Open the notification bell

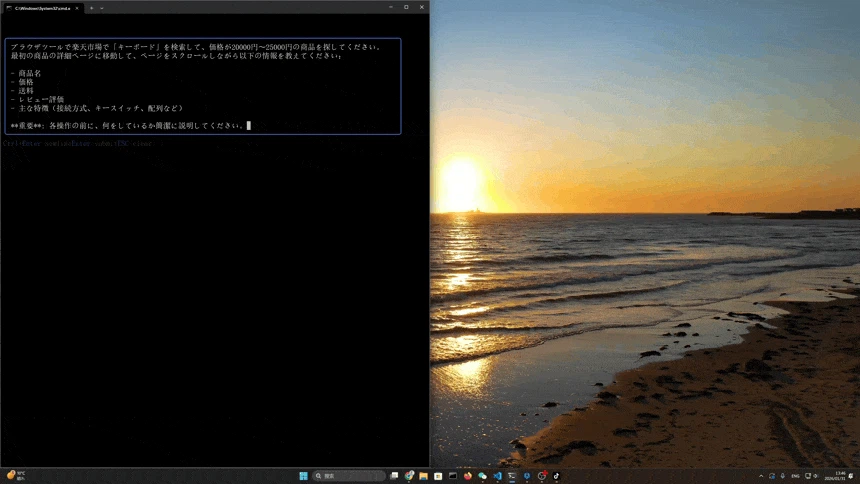851,476
